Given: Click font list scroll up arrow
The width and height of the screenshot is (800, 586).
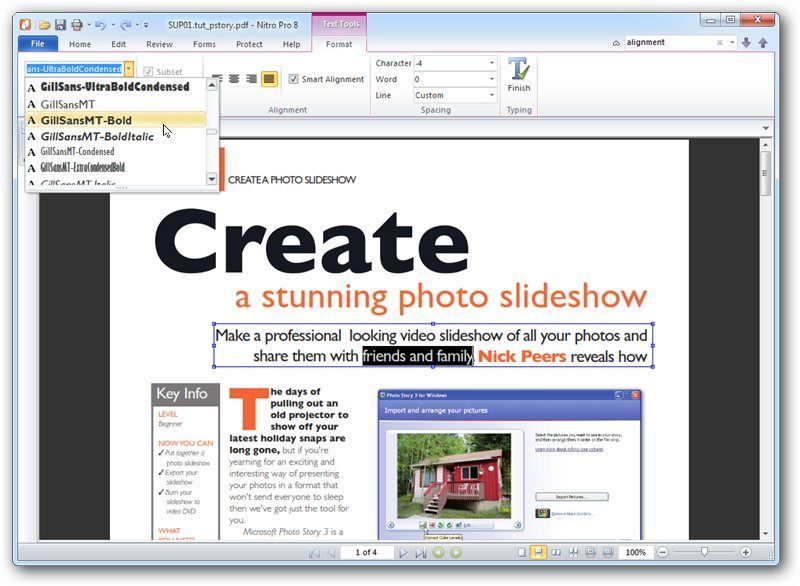Looking at the screenshot, I should (212, 85).
